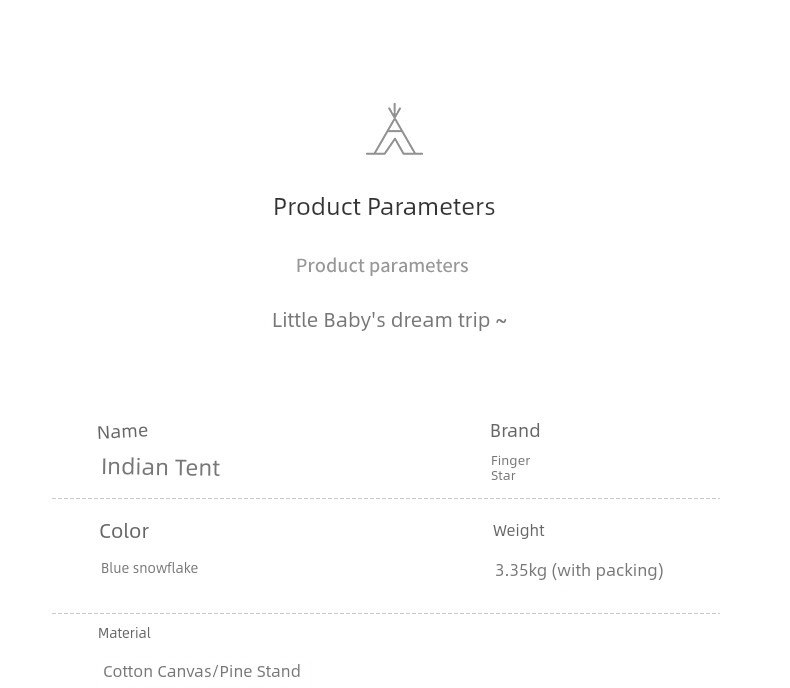Click the gray Product parameters subtitle

coord(382,266)
